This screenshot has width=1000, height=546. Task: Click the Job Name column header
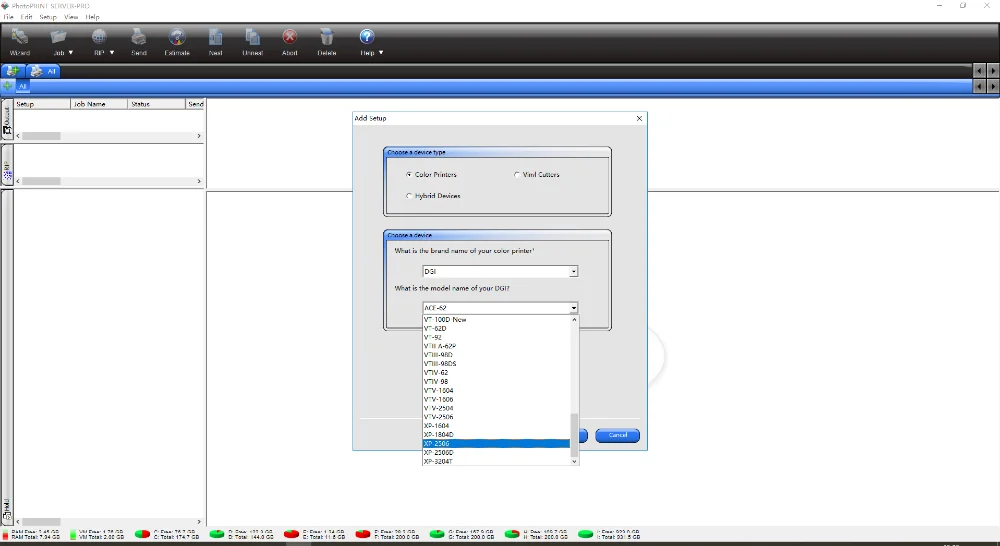point(99,104)
